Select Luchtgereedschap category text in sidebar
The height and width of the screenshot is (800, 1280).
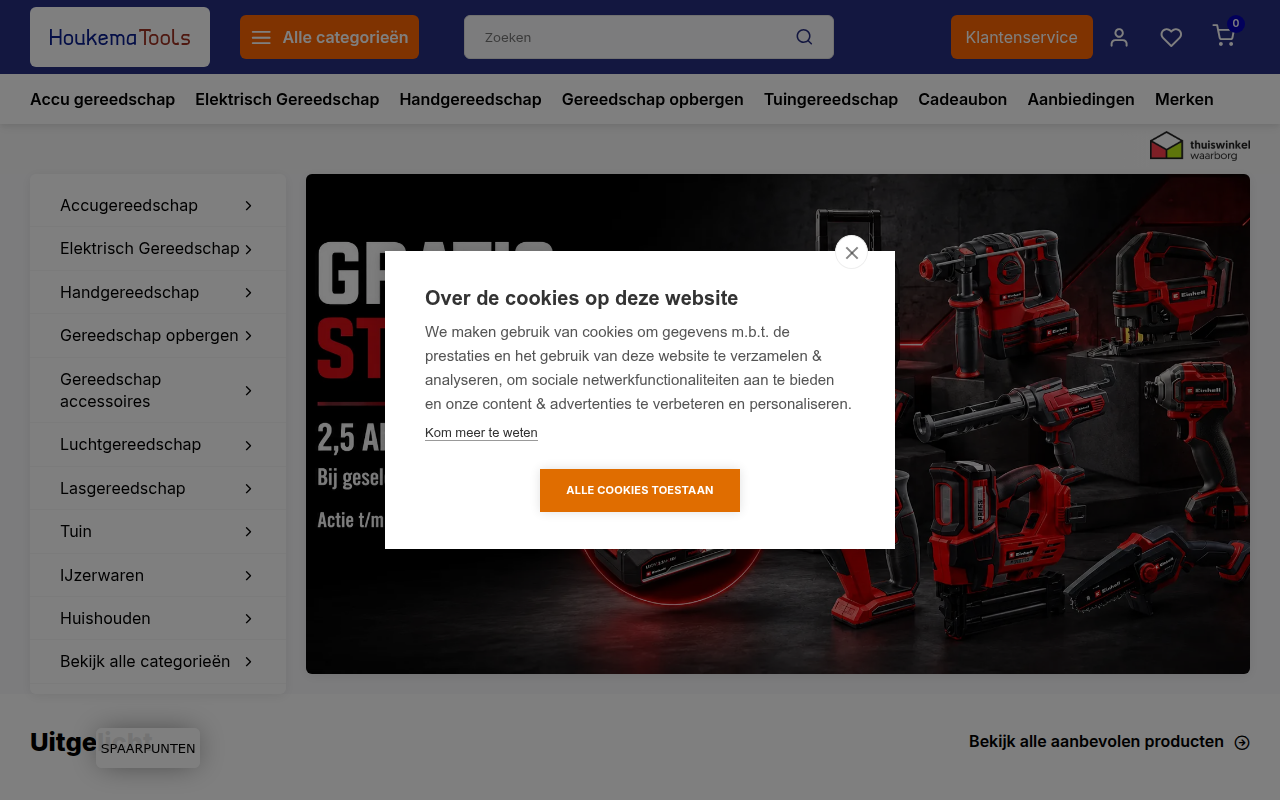pos(131,444)
